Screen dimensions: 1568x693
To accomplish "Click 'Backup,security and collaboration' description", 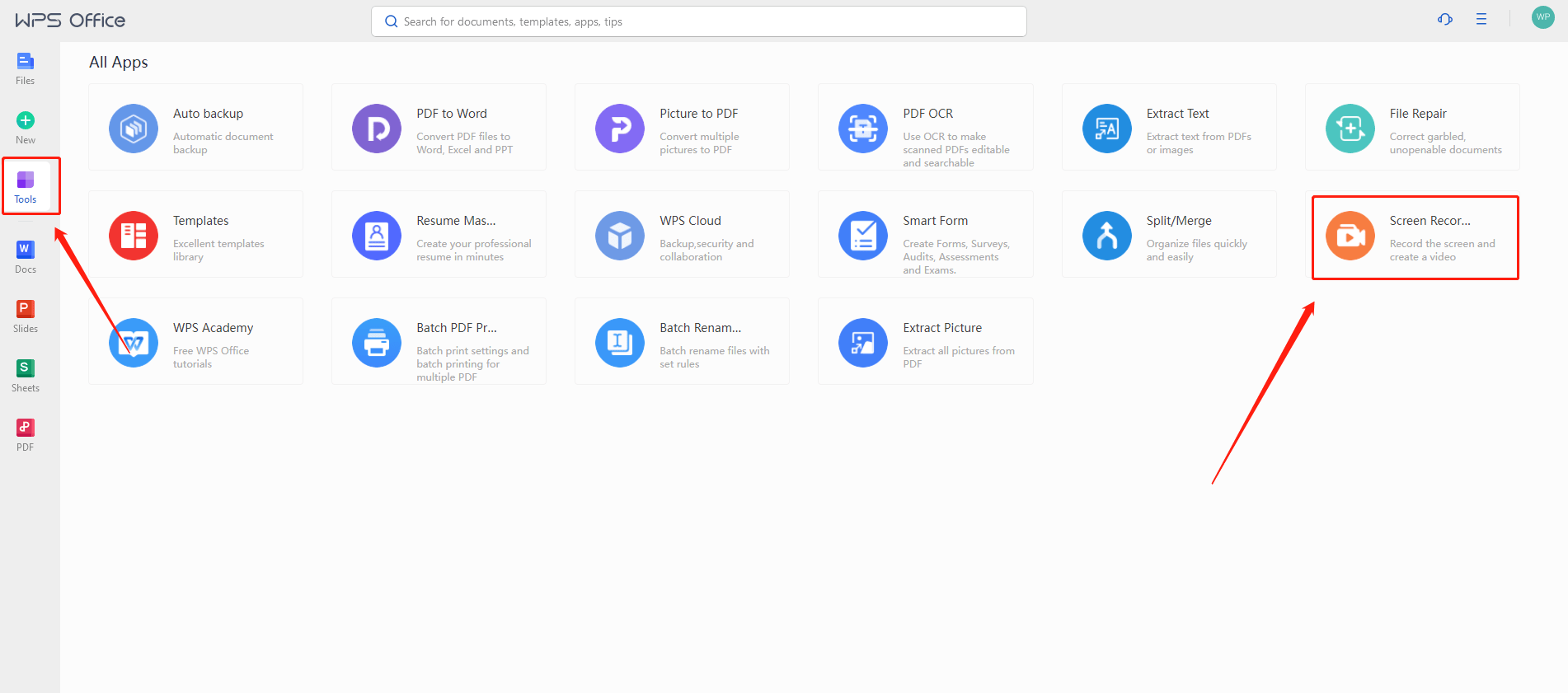I will (707, 251).
